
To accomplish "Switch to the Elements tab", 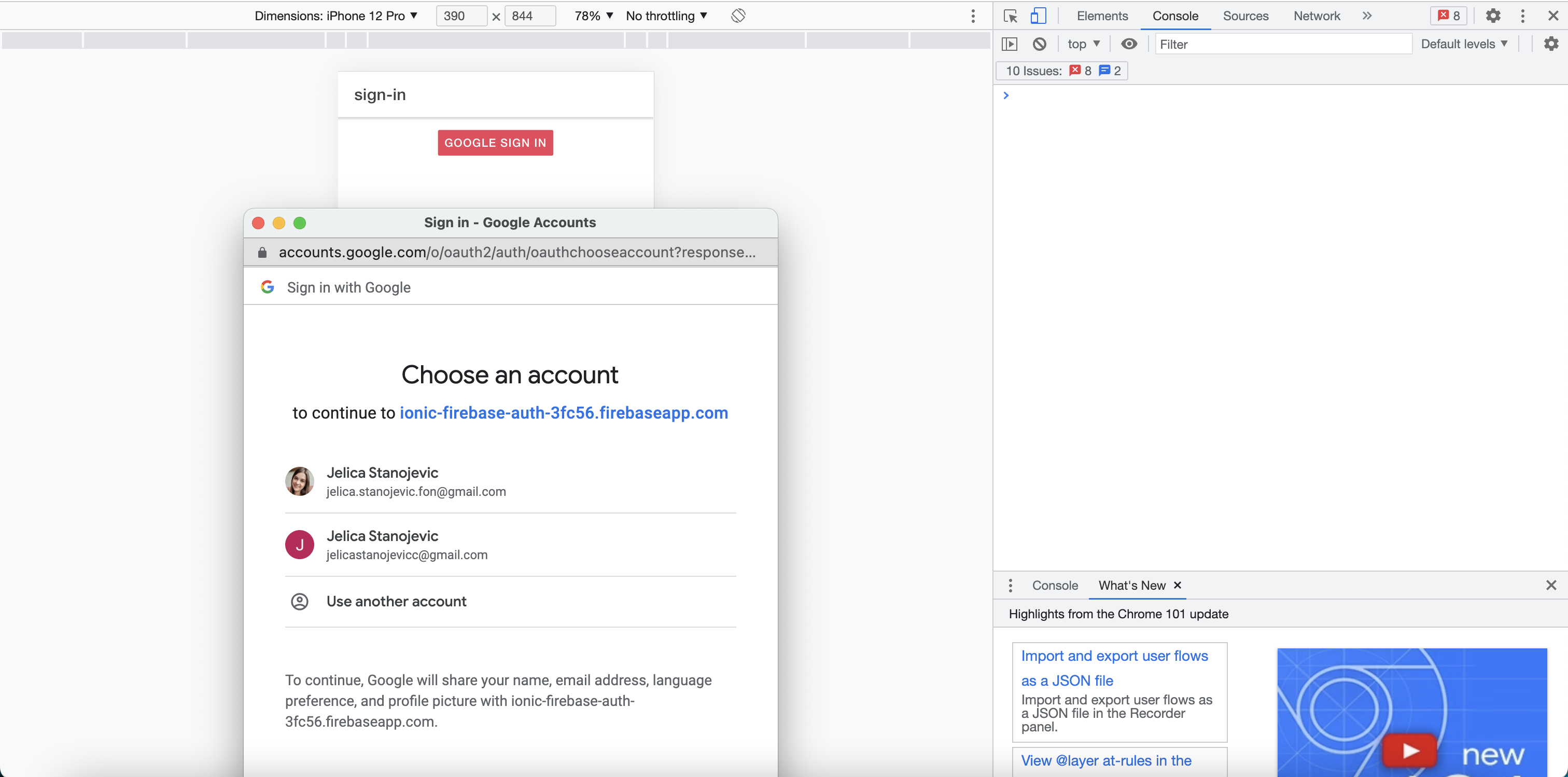I will coord(1102,16).
